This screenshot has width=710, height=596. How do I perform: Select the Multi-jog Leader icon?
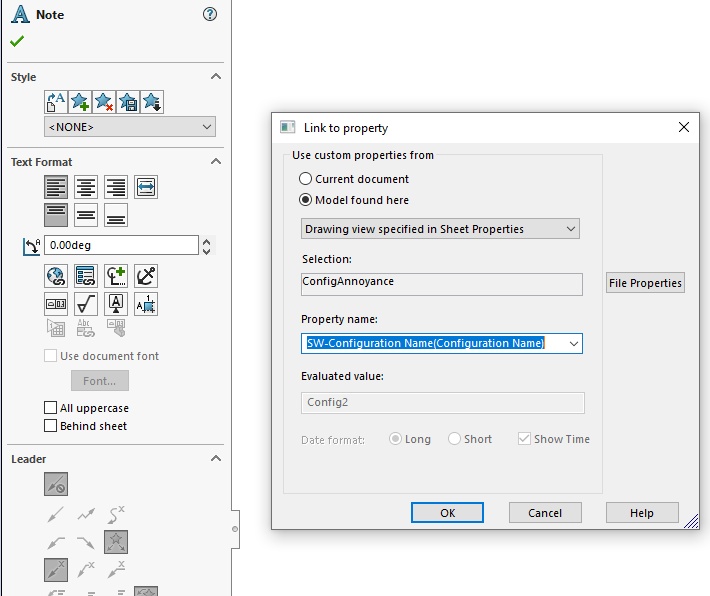86,514
